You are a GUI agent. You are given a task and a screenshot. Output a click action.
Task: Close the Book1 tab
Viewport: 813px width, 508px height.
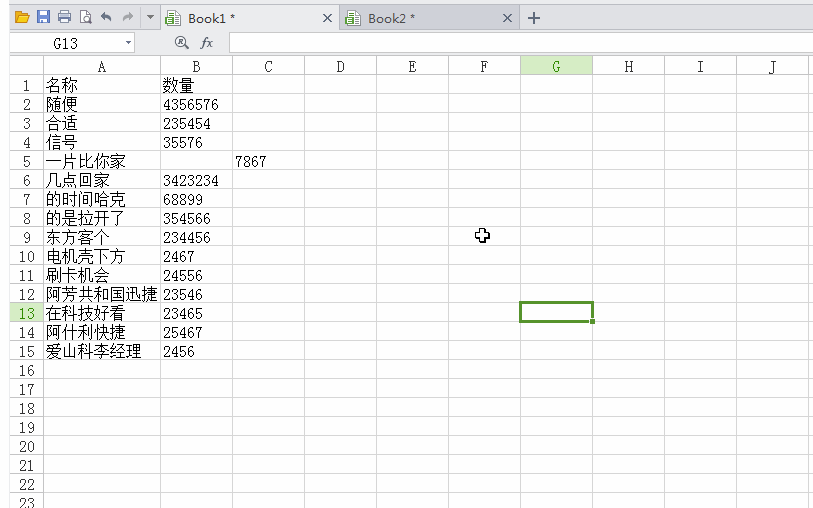coord(327,18)
